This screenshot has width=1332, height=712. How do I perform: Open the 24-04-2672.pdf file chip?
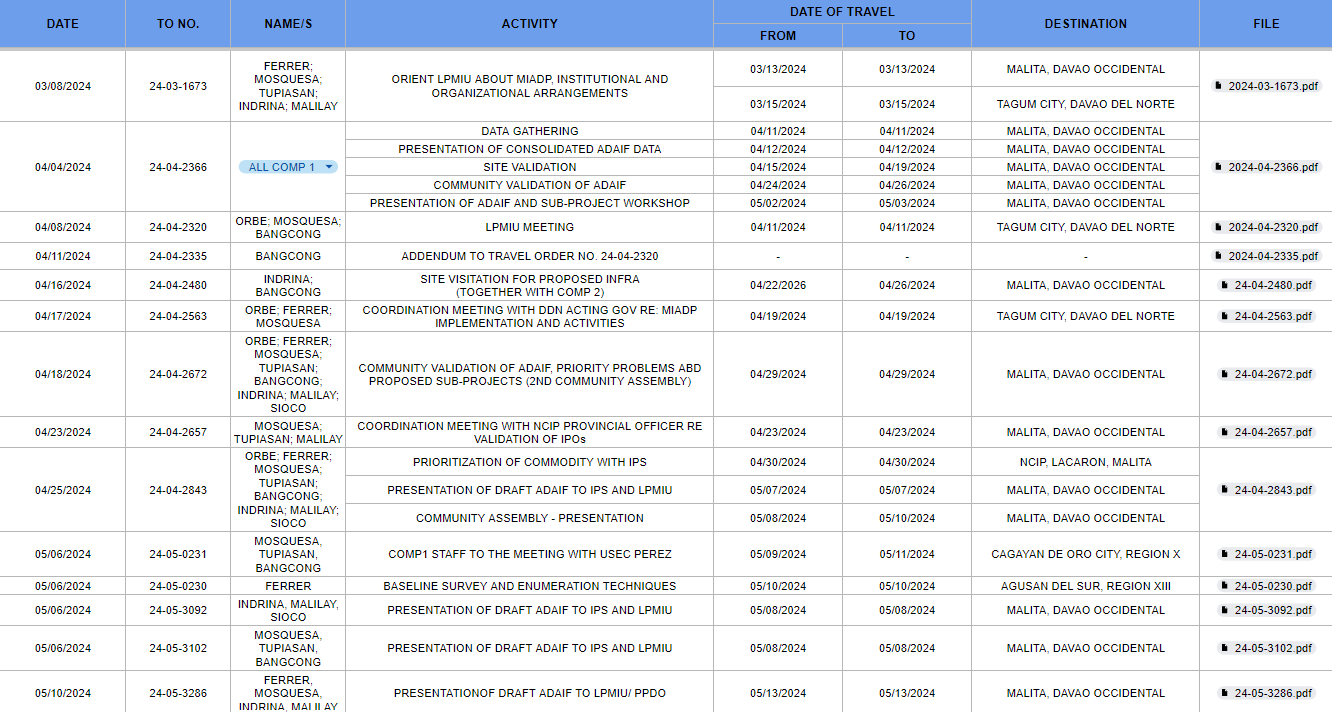coord(1266,374)
